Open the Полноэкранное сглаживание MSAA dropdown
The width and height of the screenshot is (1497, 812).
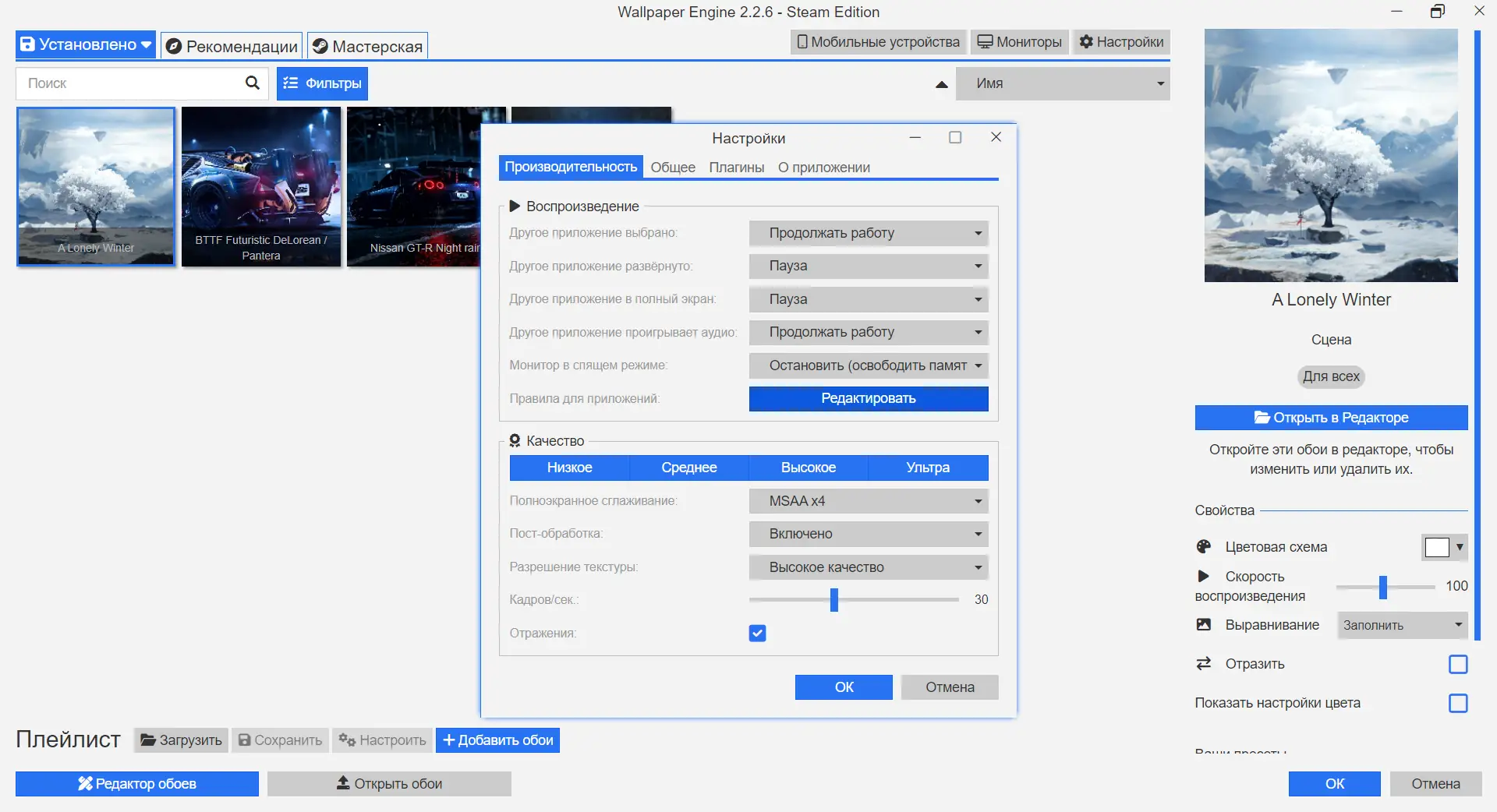[869, 501]
